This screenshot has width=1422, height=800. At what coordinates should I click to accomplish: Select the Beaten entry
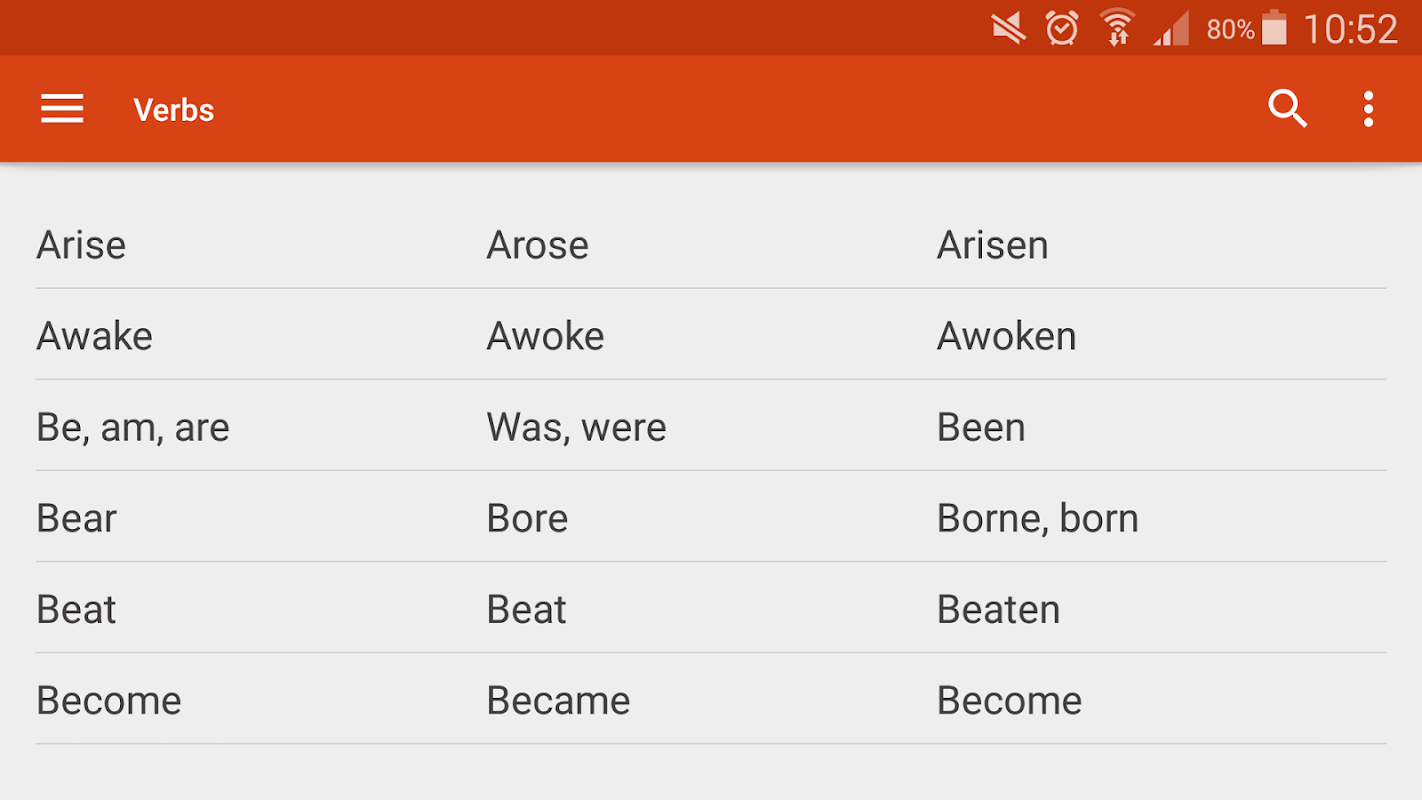click(x=998, y=609)
